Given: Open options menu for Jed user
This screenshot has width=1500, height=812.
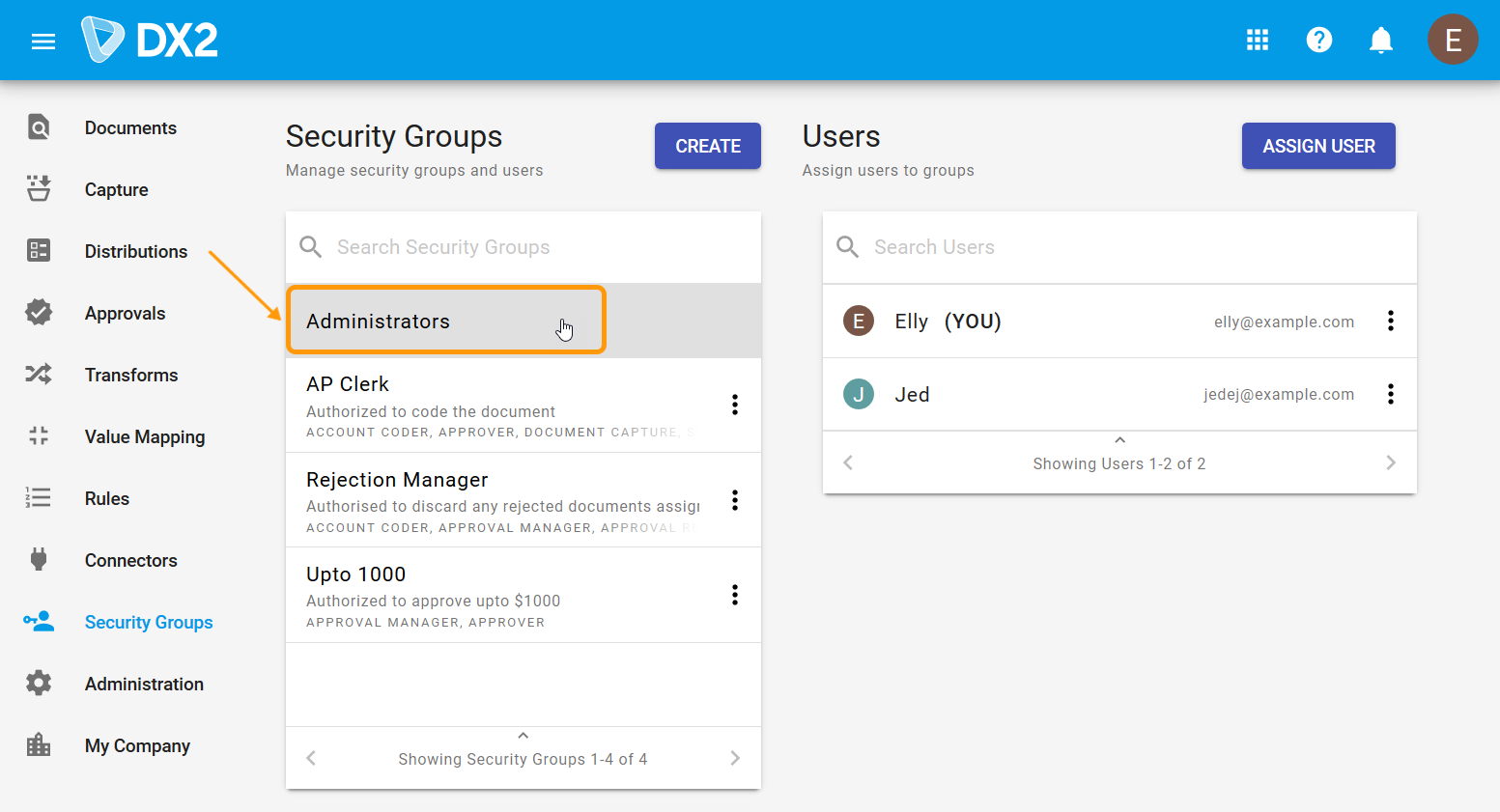Looking at the screenshot, I should (1391, 394).
